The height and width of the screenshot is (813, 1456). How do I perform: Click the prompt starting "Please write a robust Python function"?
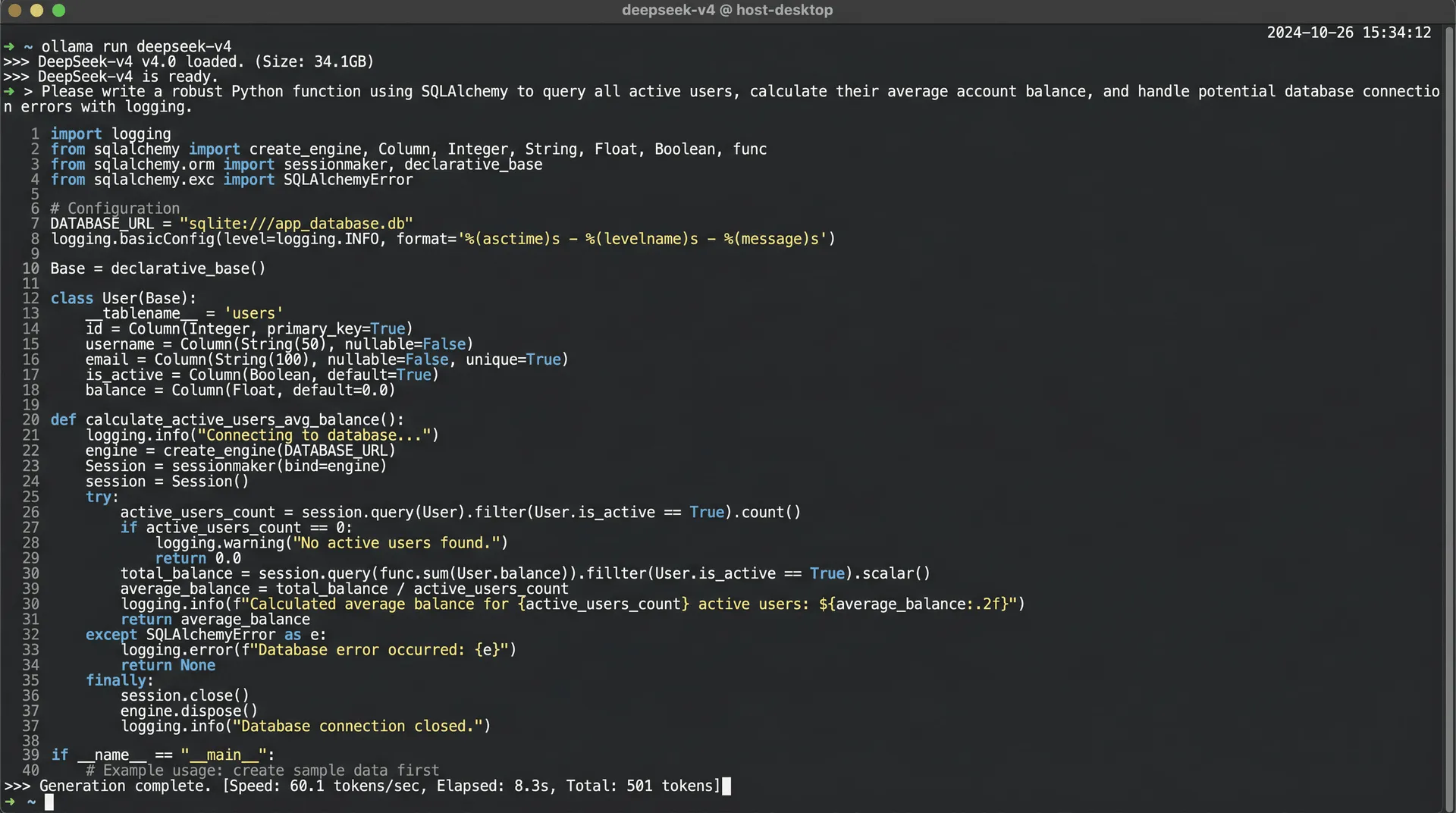[x=722, y=99]
